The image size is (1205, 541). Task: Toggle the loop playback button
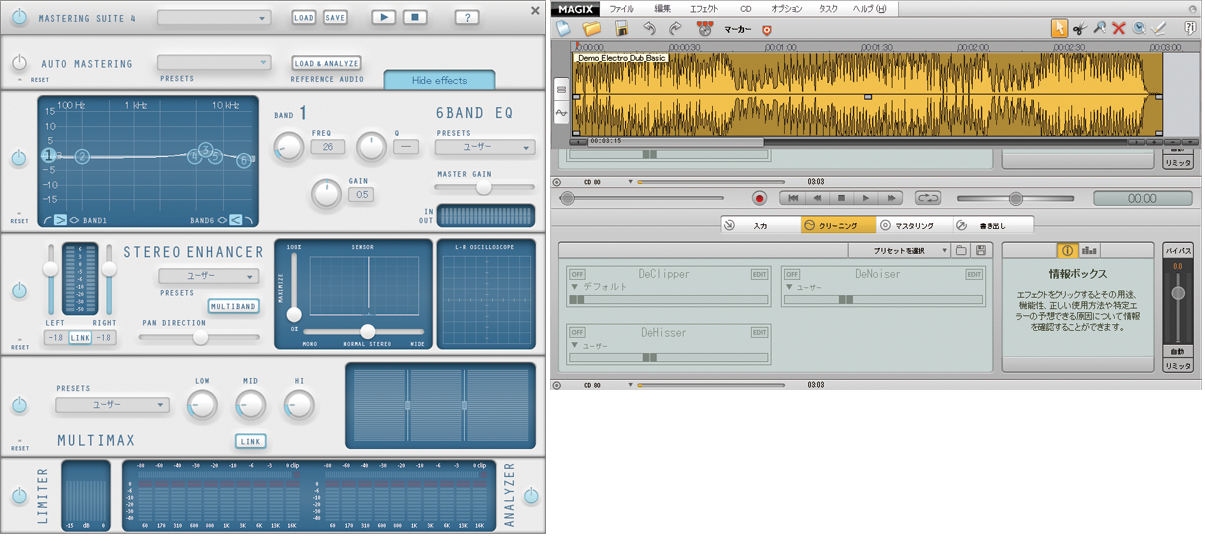click(928, 199)
